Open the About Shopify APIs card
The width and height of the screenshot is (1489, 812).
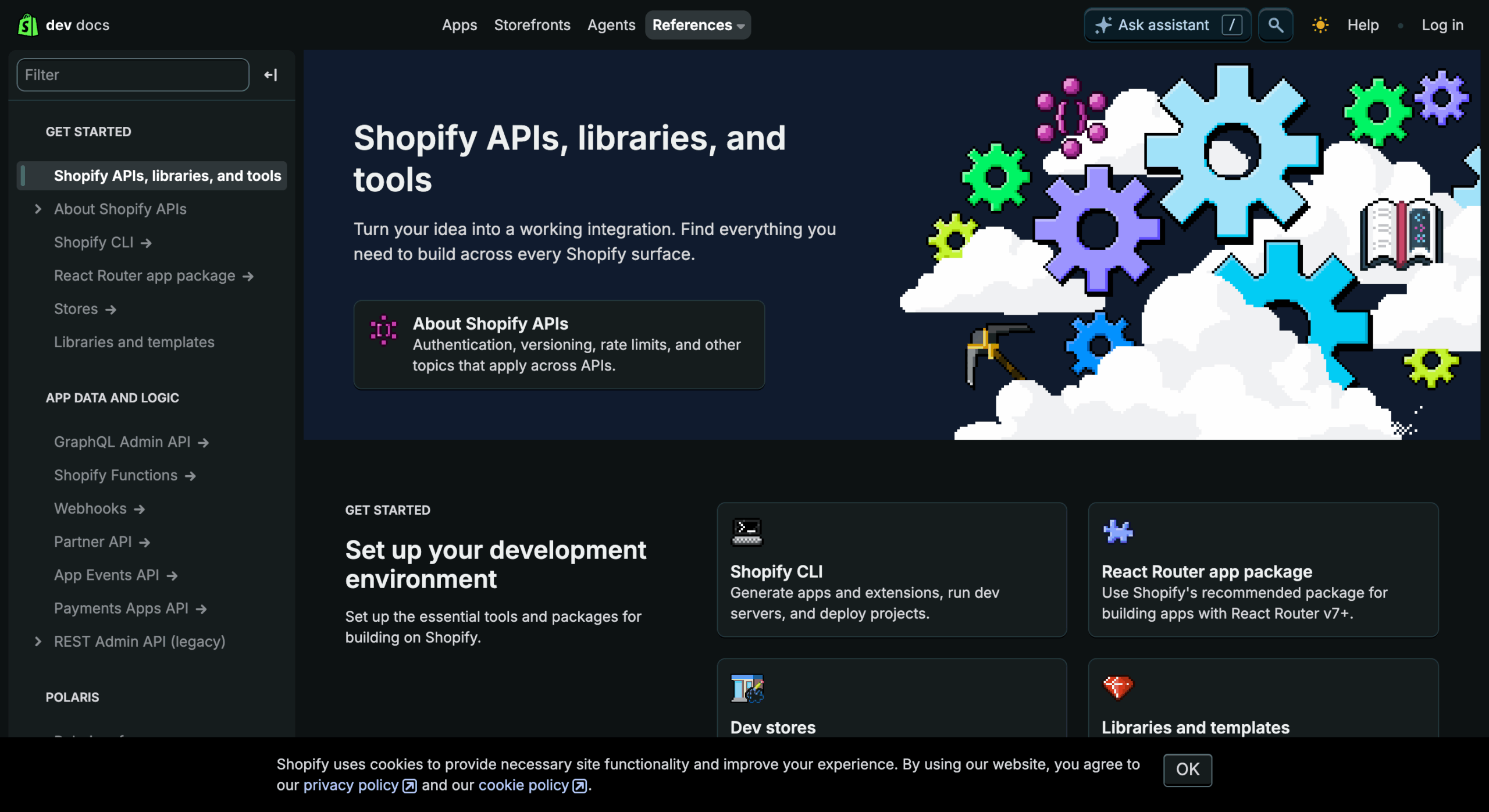tap(559, 345)
